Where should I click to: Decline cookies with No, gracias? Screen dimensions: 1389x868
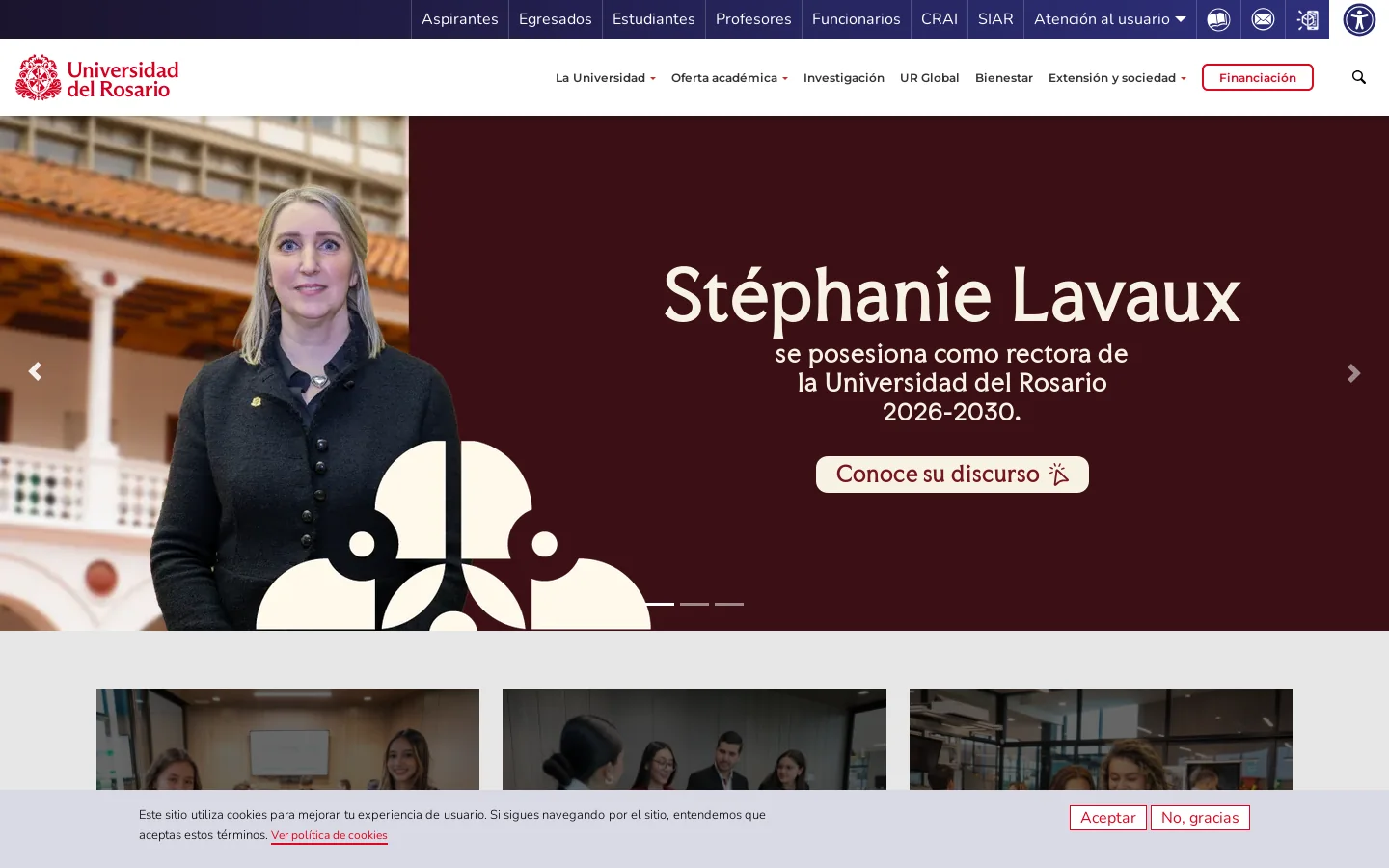click(x=1200, y=818)
